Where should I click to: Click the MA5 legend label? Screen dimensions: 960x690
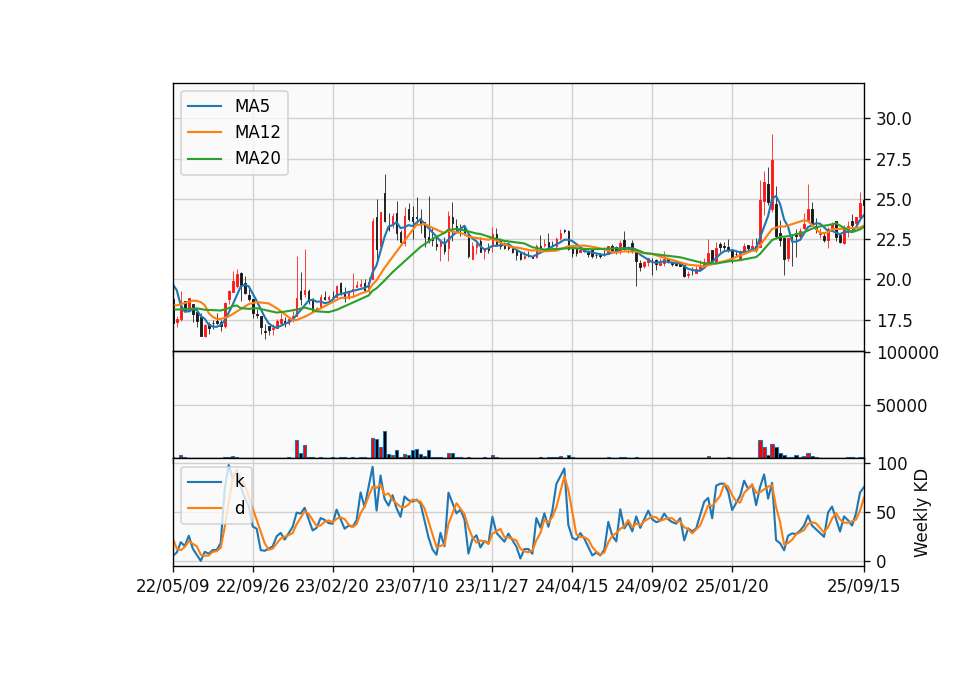[252, 106]
